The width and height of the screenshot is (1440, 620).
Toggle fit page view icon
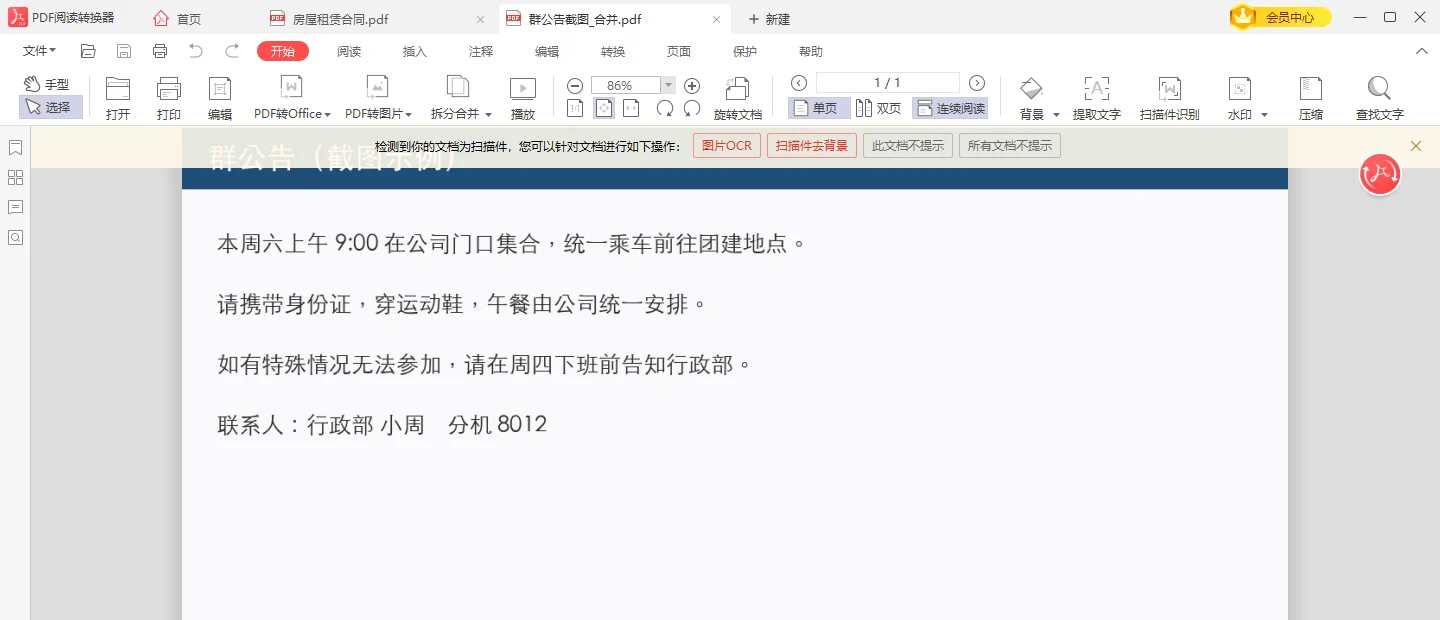pyautogui.click(x=604, y=108)
